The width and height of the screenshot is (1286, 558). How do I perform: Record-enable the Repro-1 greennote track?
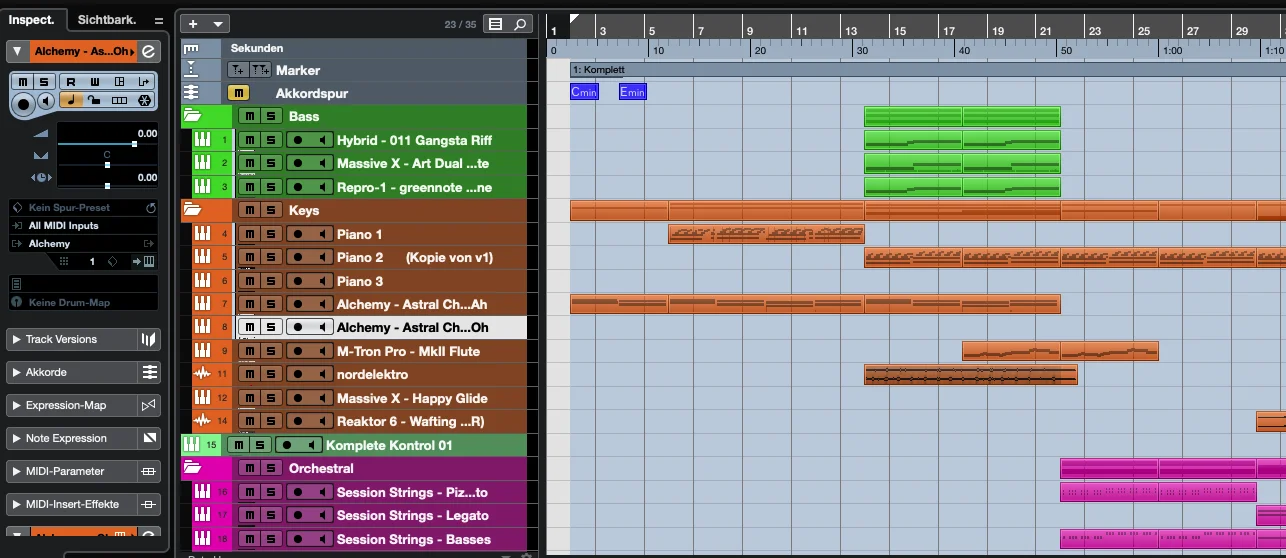(x=298, y=187)
